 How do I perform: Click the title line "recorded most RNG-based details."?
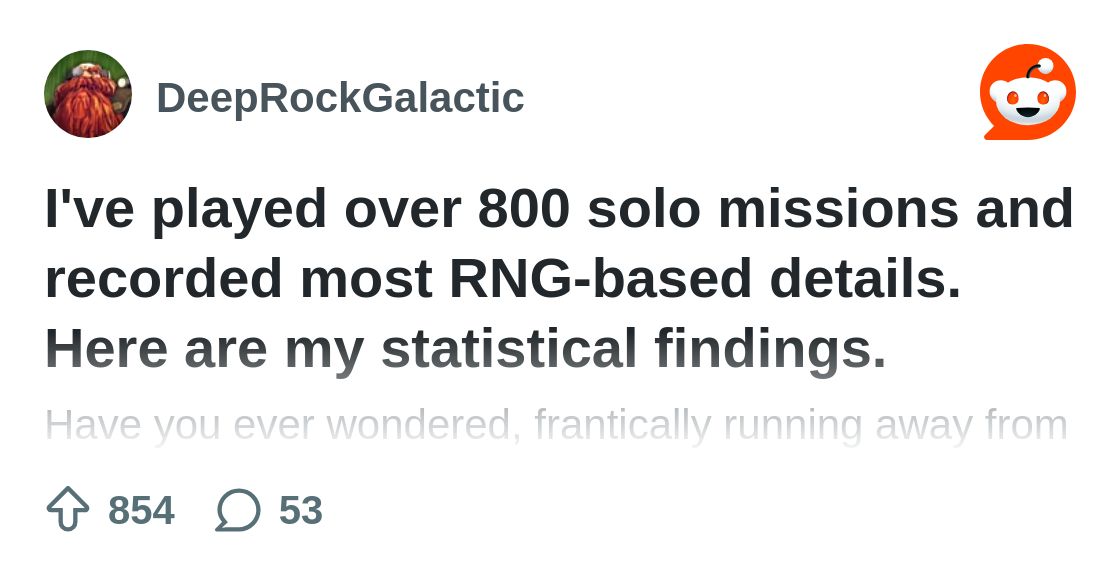coord(503,278)
